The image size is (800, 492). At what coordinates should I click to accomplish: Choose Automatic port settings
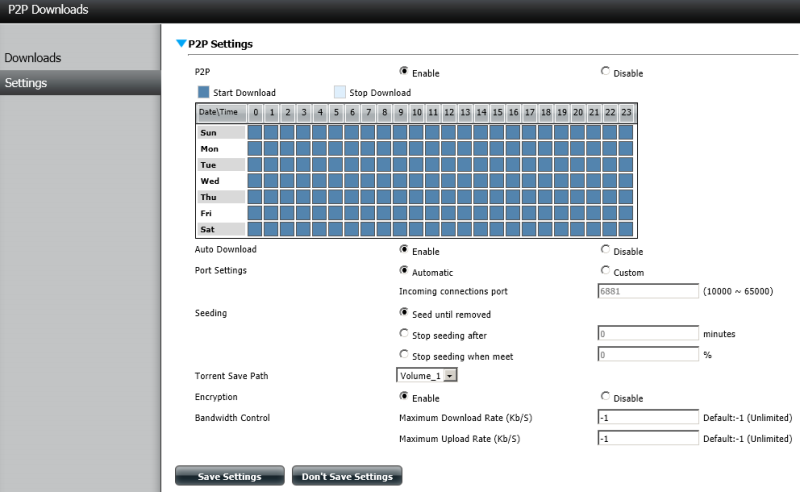click(404, 270)
